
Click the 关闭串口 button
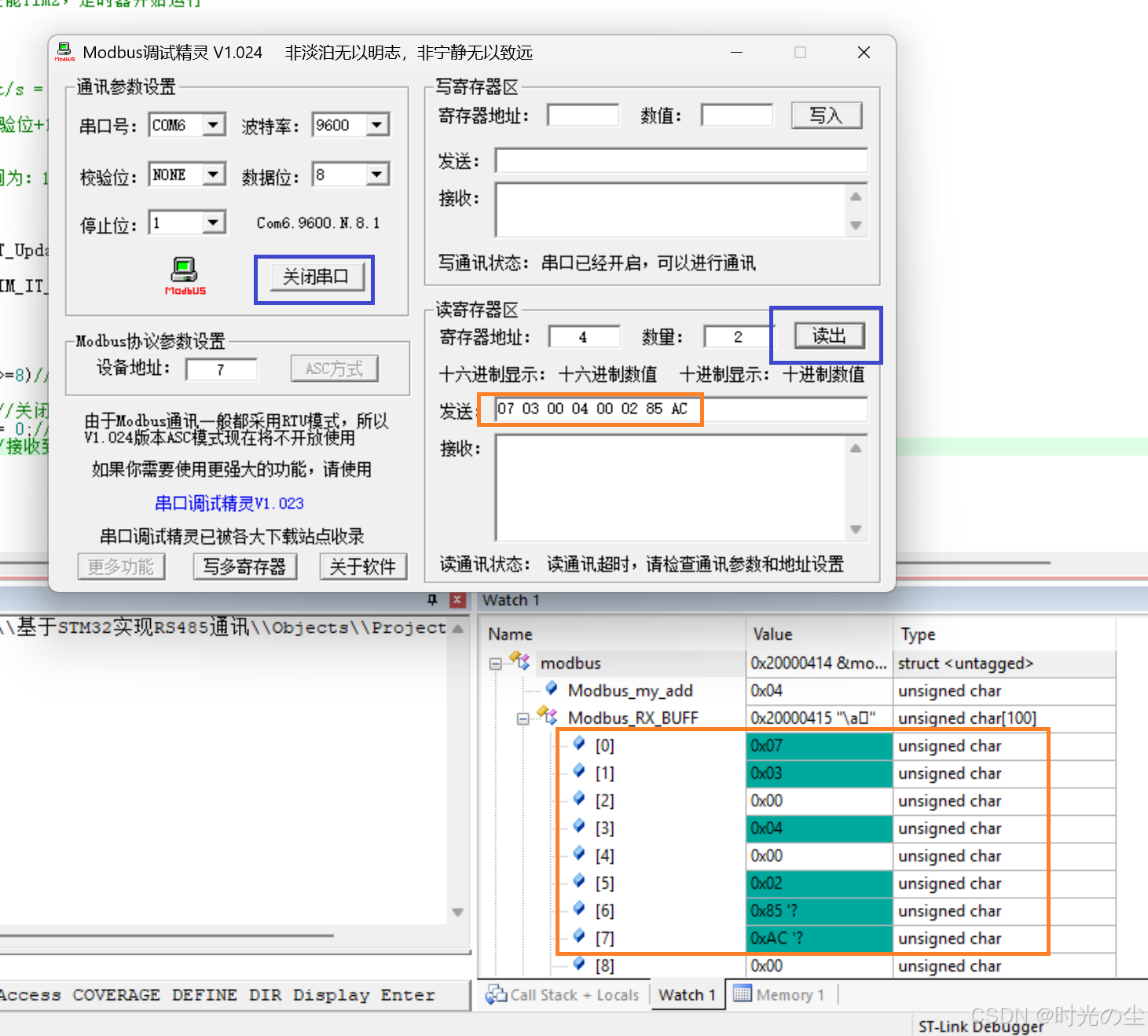click(316, 277)
